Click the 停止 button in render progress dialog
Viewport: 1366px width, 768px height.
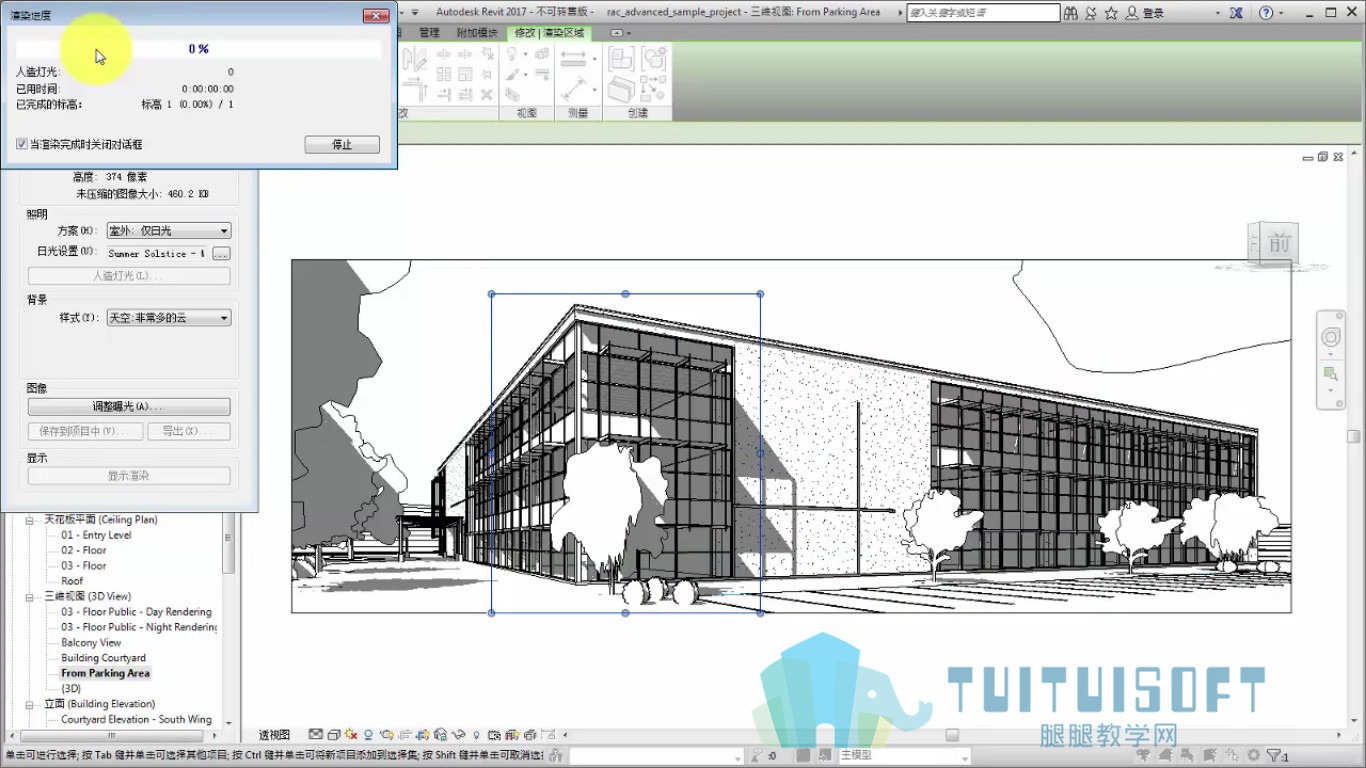point(342,145)
